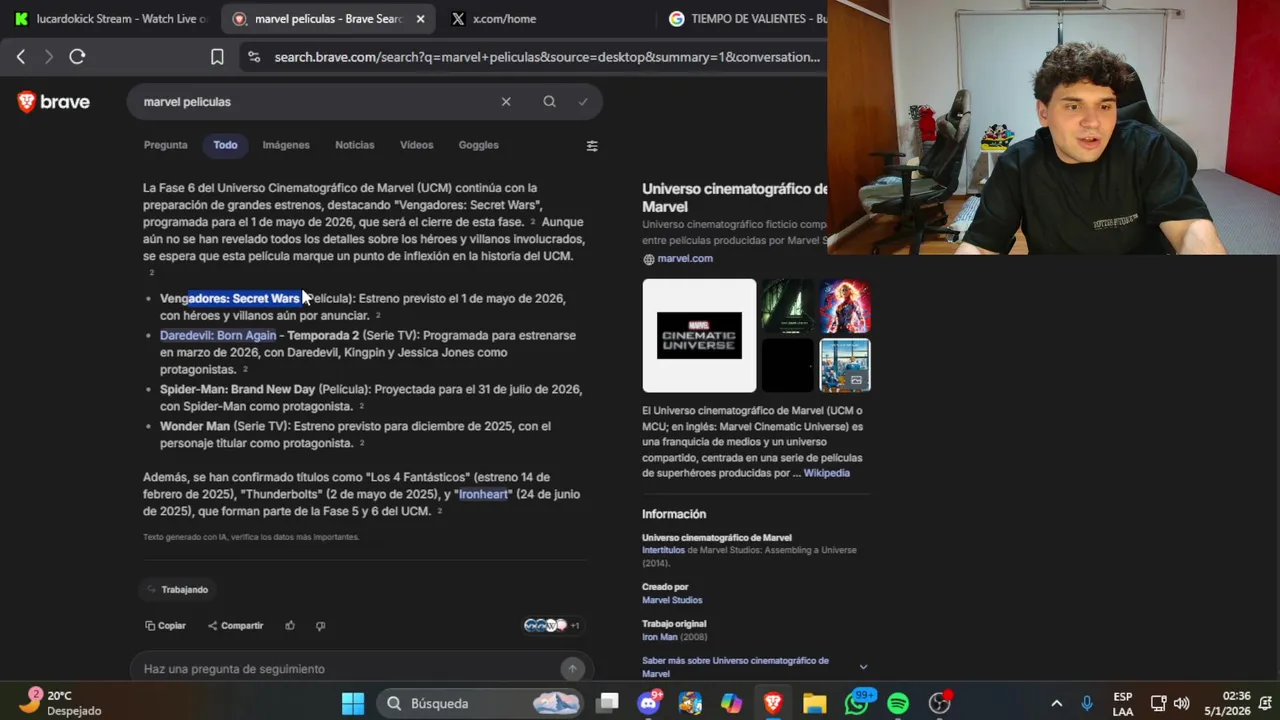The width and height of the screenshot is (1280, 720).
Task: Click the checkmark icon in search box
Action: 583,102
